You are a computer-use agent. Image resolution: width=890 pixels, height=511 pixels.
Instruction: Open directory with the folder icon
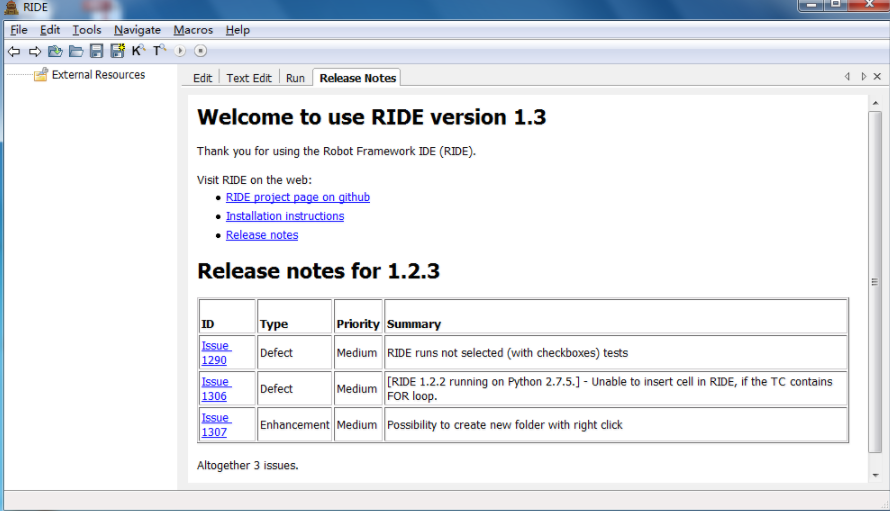click(x=75, y=51)
